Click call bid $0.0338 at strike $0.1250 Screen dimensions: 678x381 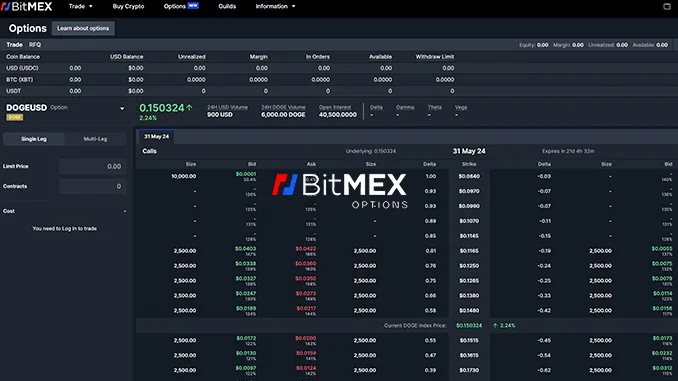(246, 264)
